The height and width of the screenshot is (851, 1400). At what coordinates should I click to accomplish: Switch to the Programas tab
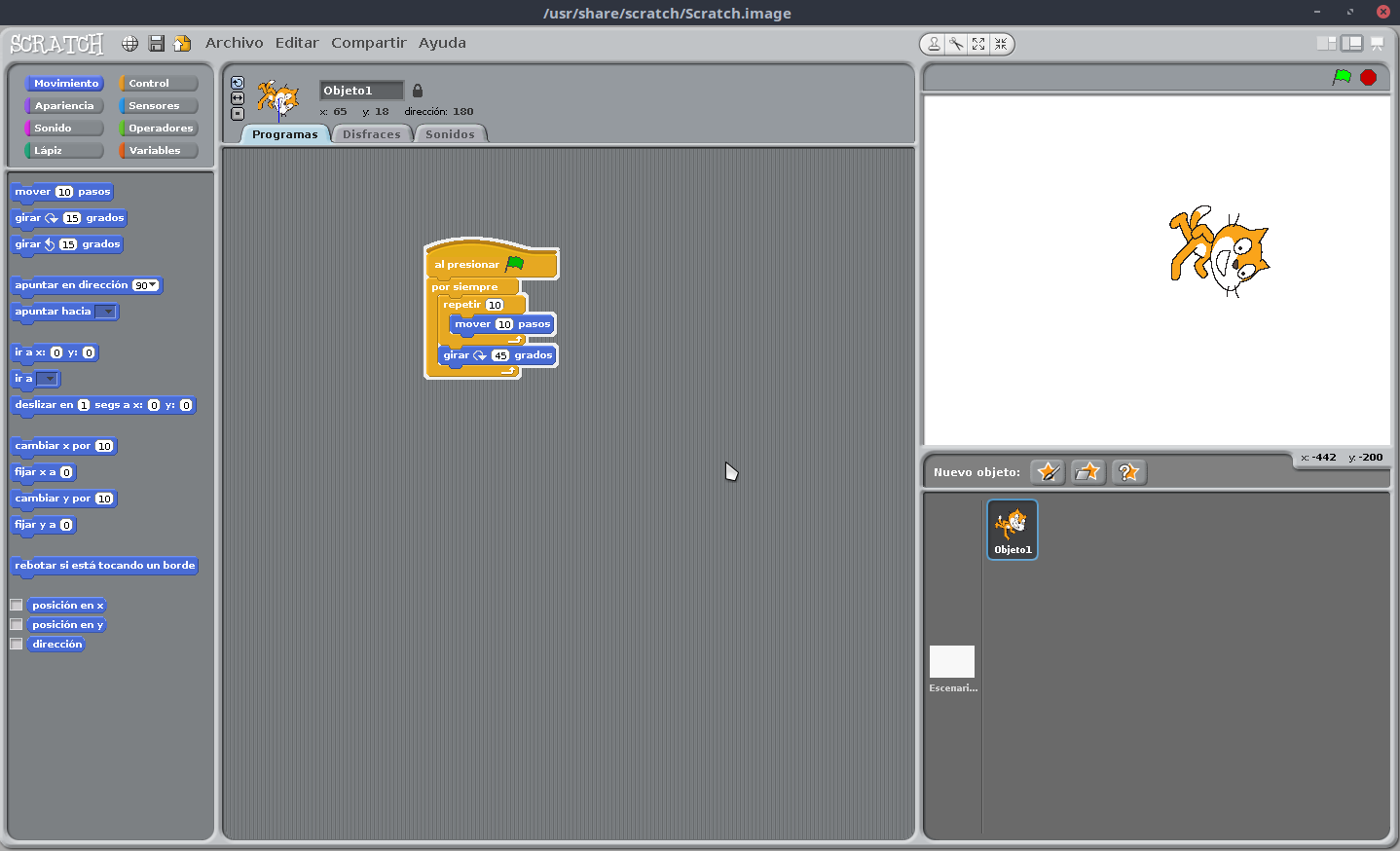[284, 134]
